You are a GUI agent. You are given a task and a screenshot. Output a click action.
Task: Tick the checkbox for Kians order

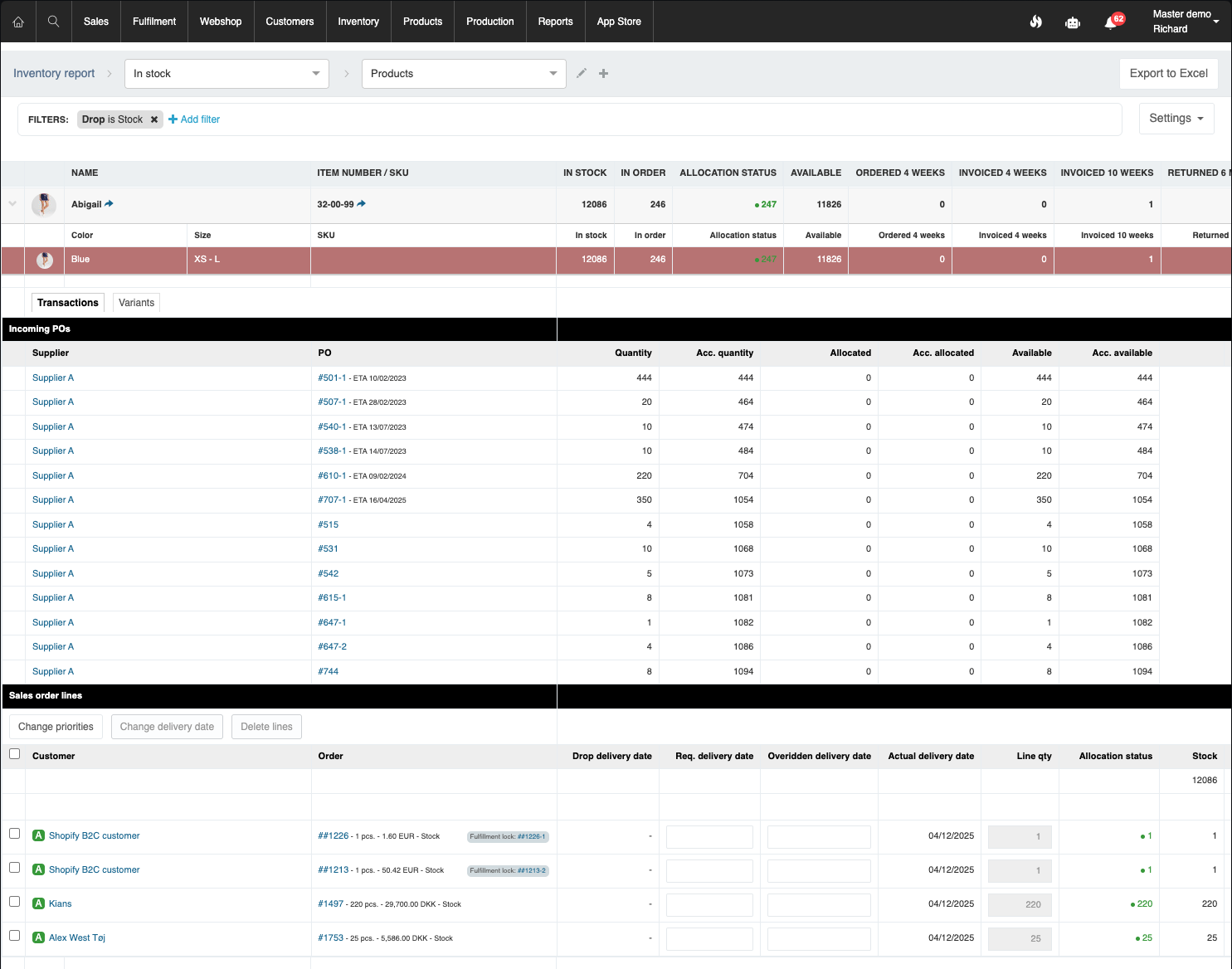14,902
